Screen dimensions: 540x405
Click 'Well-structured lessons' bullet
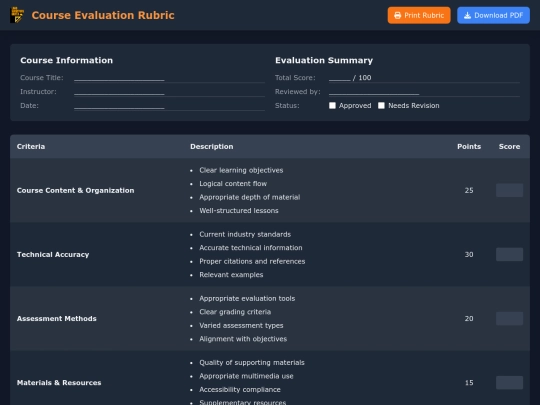(x=239, y=210)
